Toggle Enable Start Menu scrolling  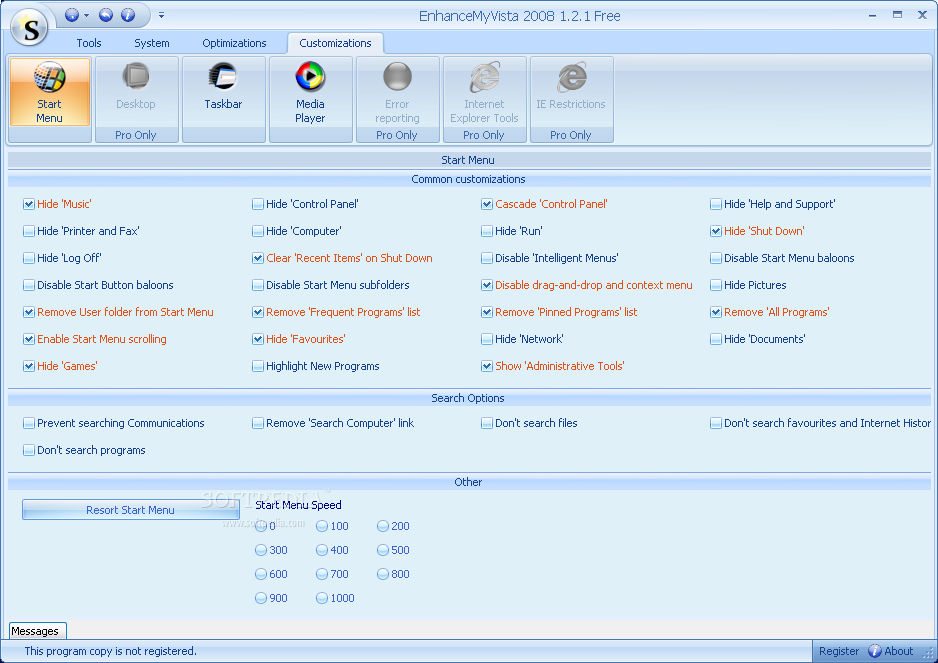coord(29,339)
